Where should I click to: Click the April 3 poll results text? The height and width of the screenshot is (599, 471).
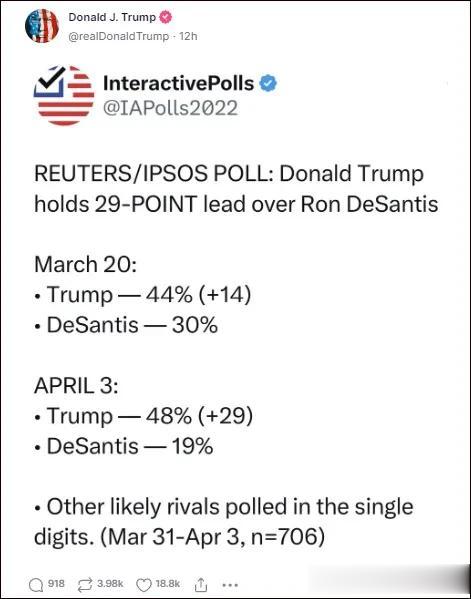pos(143,415)
